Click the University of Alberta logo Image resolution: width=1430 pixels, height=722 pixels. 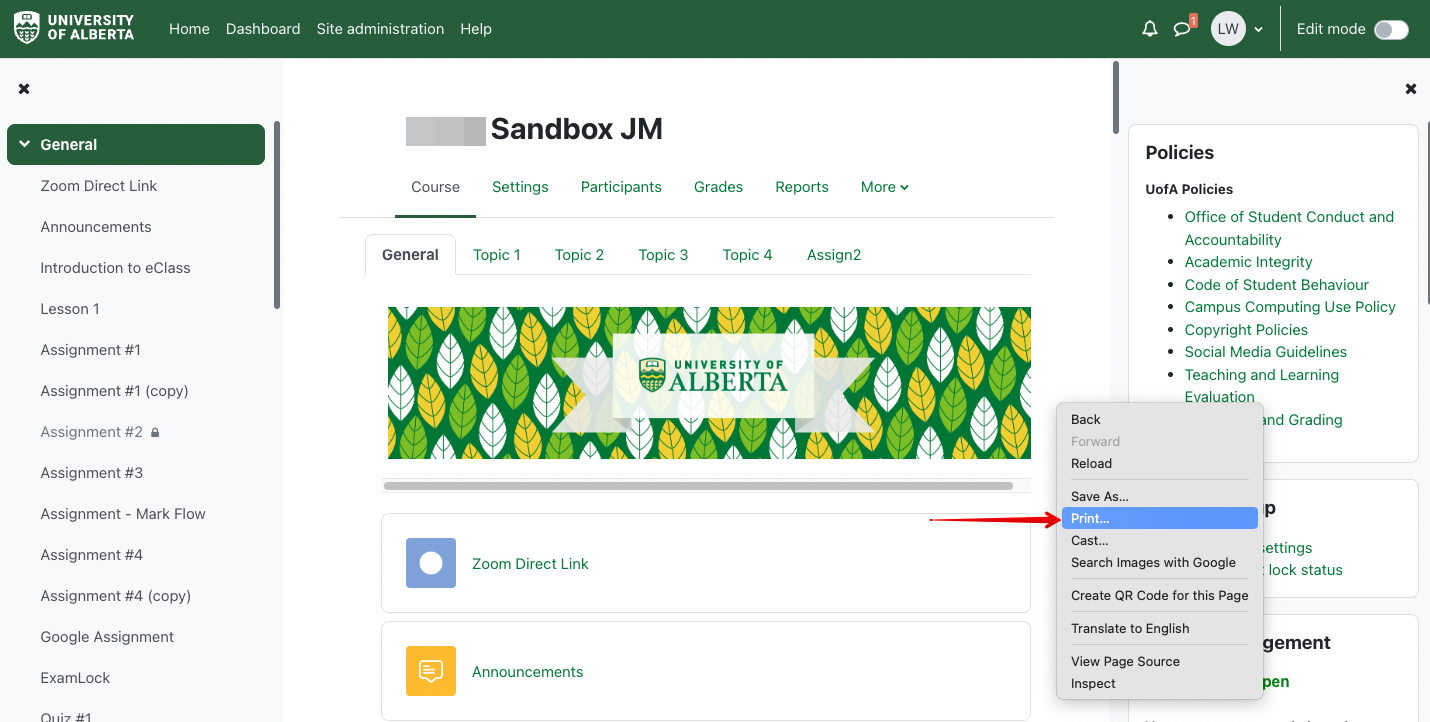tap(74, 28)
